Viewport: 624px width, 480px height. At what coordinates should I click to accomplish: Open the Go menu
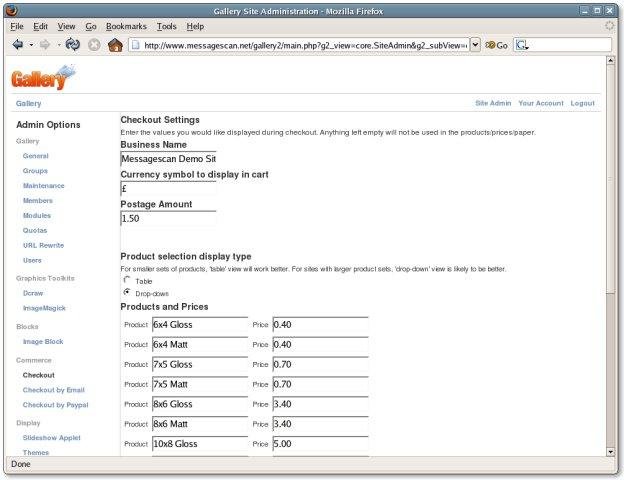pos(91,26)
